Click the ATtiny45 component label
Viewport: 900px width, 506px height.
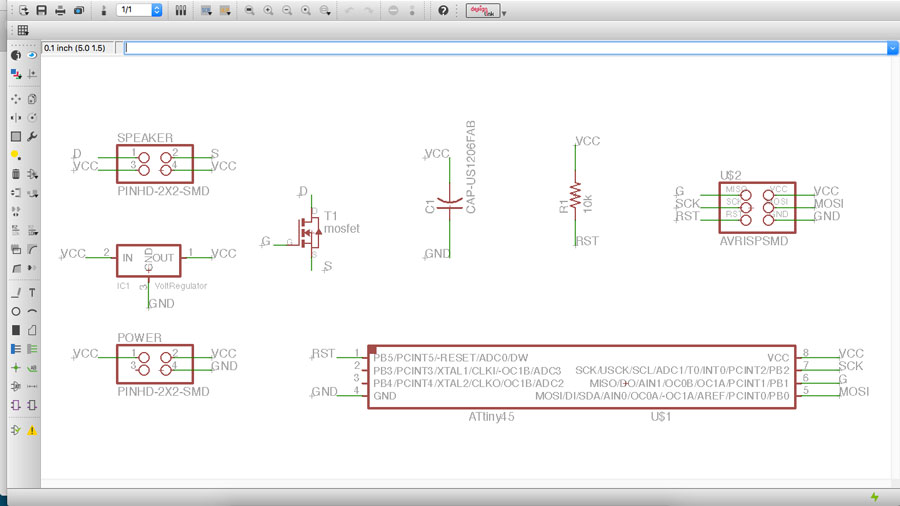click(x=491, y=417)
